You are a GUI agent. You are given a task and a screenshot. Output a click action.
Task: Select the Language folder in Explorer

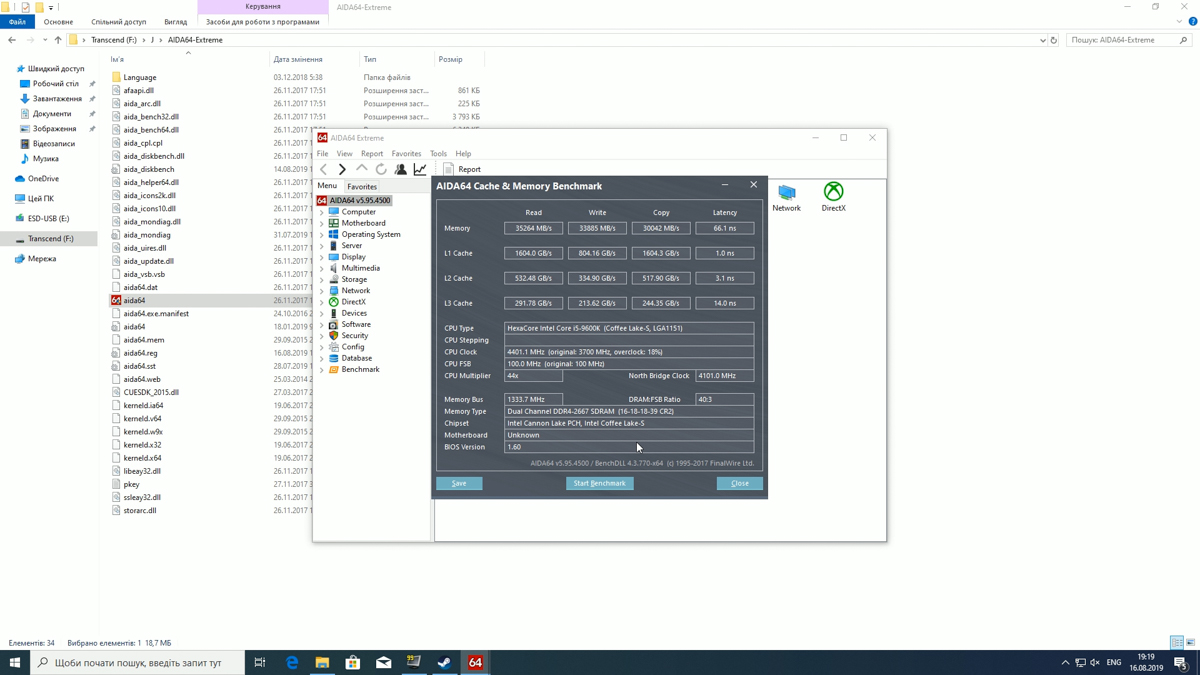click(x=140, y=77)
